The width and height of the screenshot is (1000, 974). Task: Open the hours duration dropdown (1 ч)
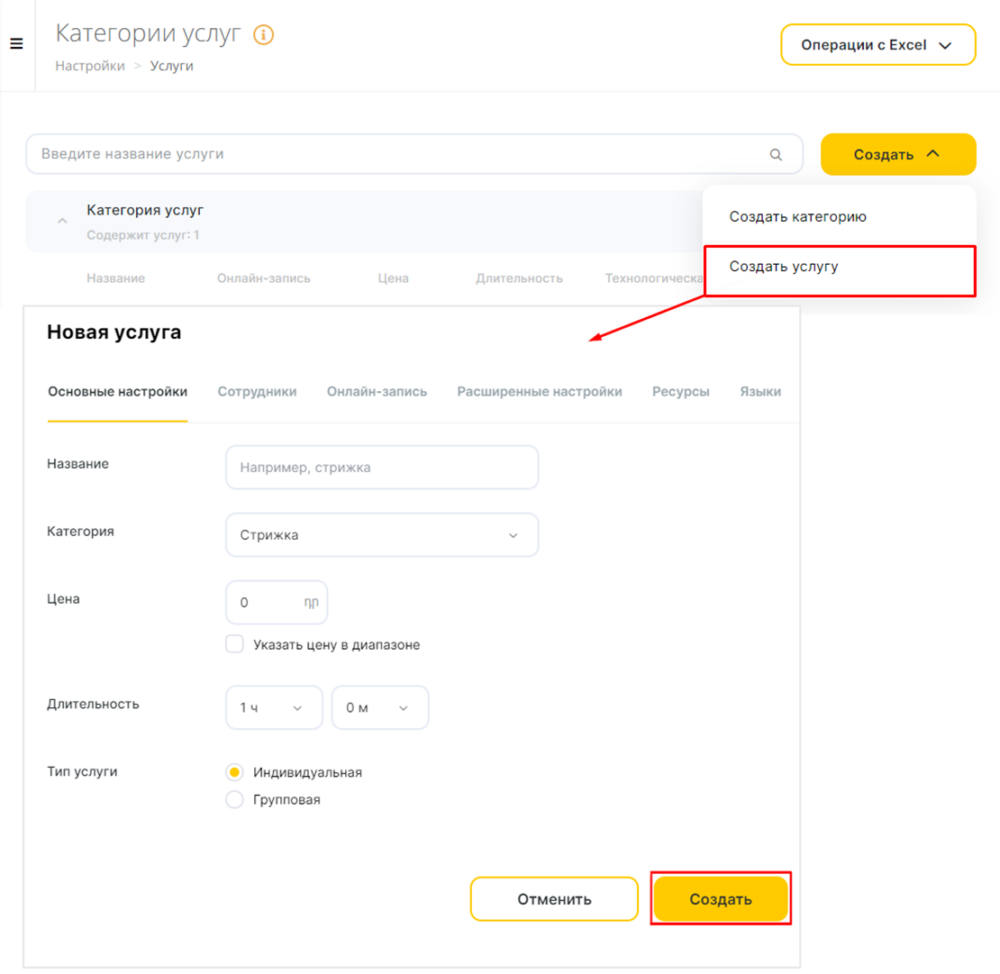pyautogui.click(x=274, y=708)
